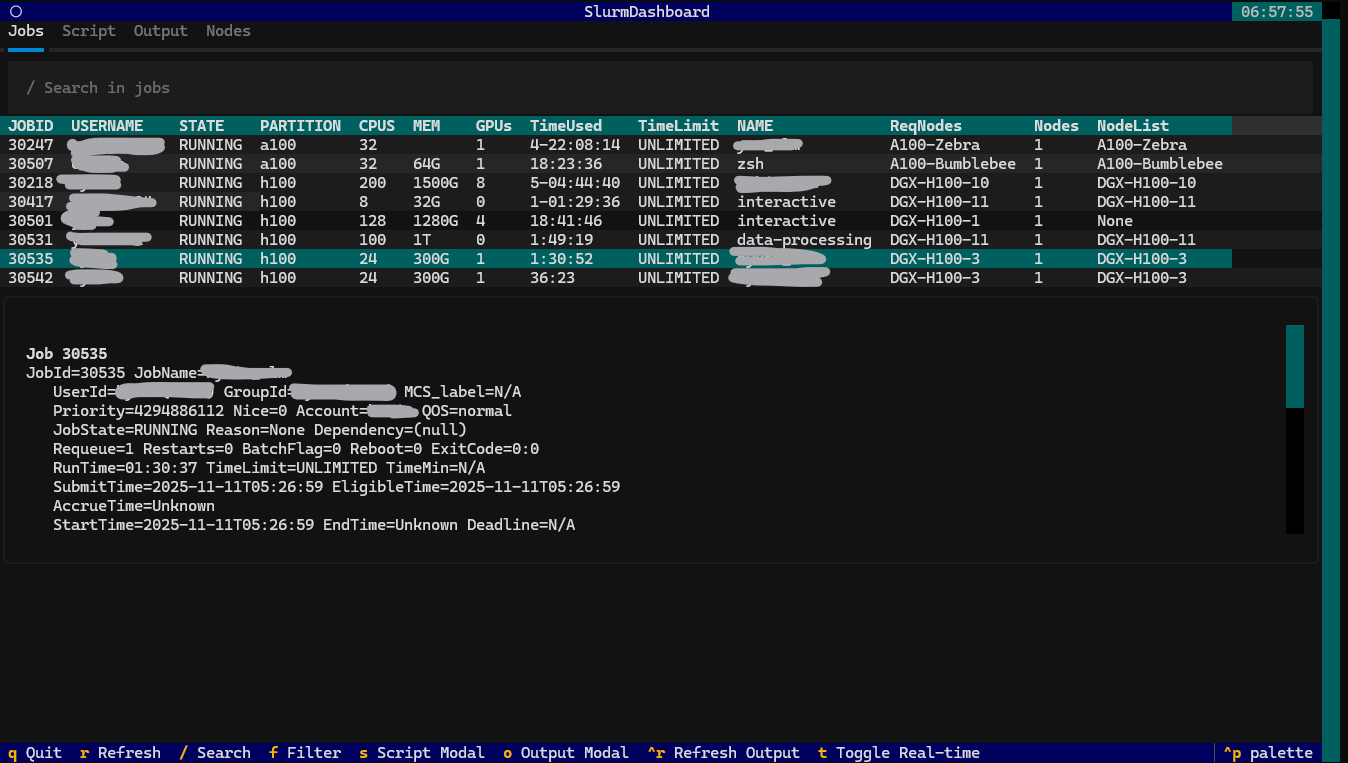1348x763 pixels.
Task: Open the Nodes tab
Action: point(228,31)
